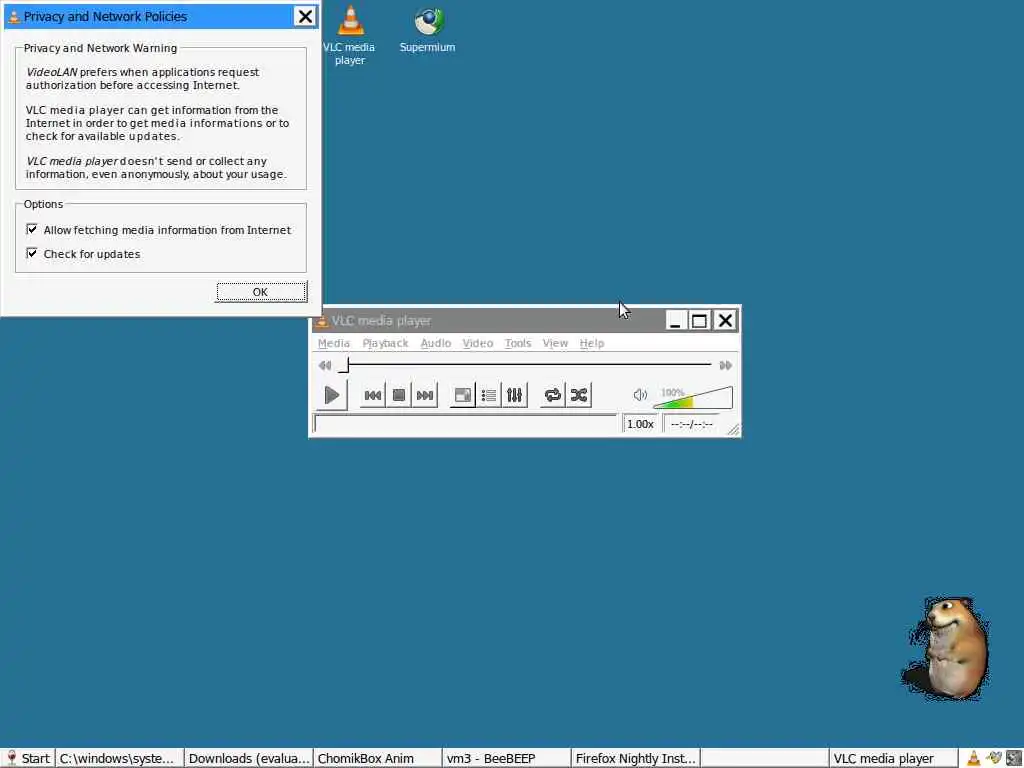The image size is (1024, 768).
Task: Click the slower rewind arrows icon
Action: [x=325, y=365]
